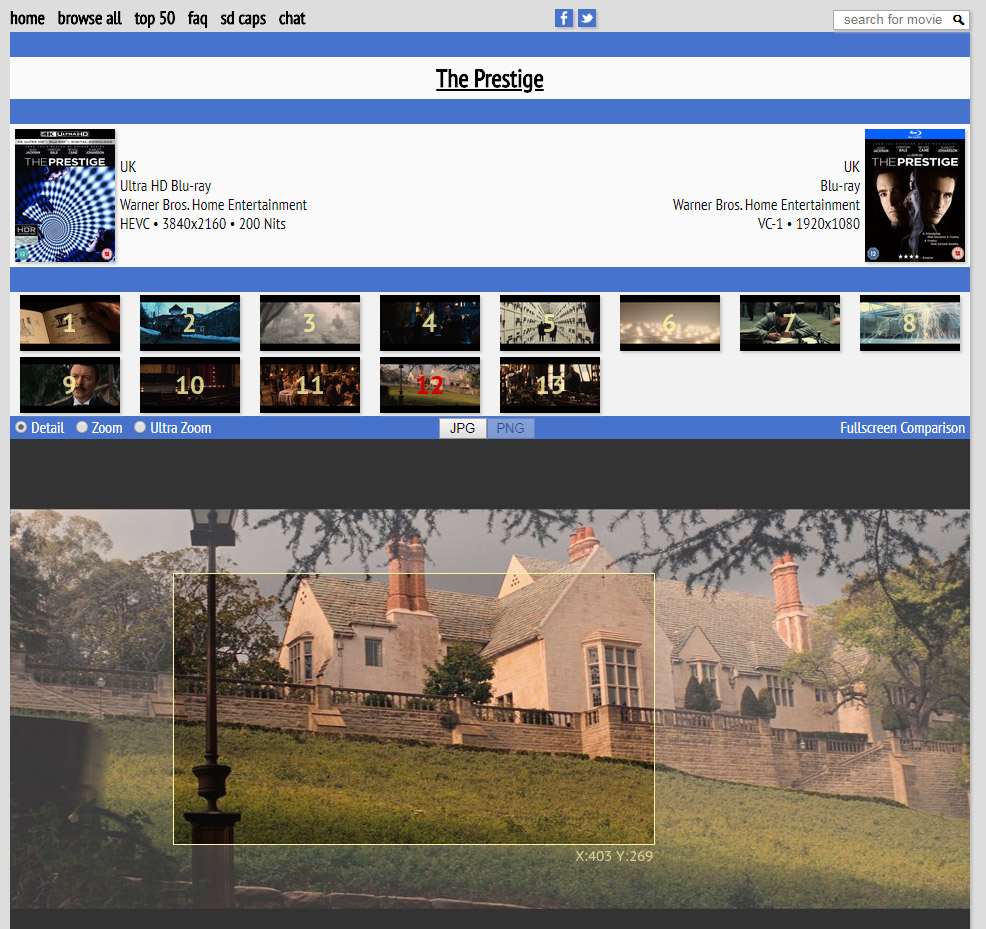Open the browse all menu item
986x929 pixels.
[x=89, y=19]
